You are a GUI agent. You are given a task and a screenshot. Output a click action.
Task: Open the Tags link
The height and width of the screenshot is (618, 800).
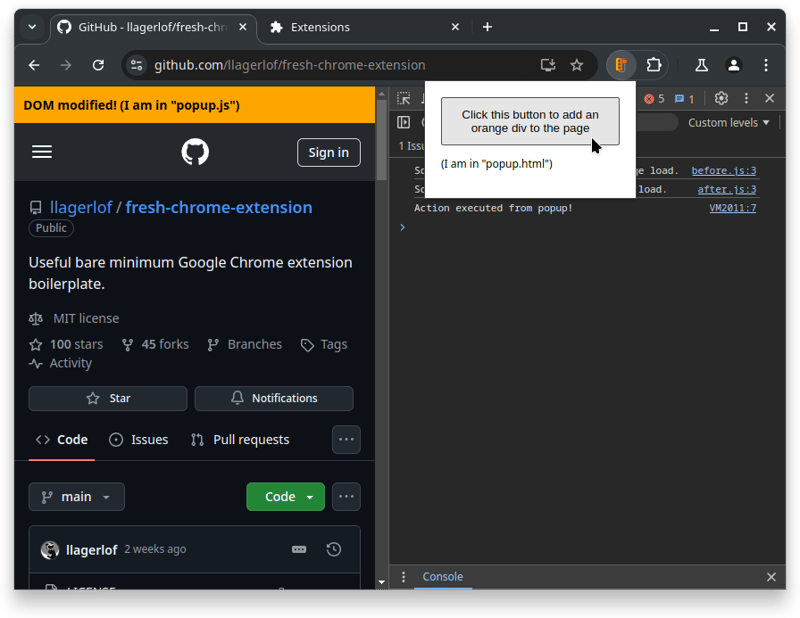324,344
